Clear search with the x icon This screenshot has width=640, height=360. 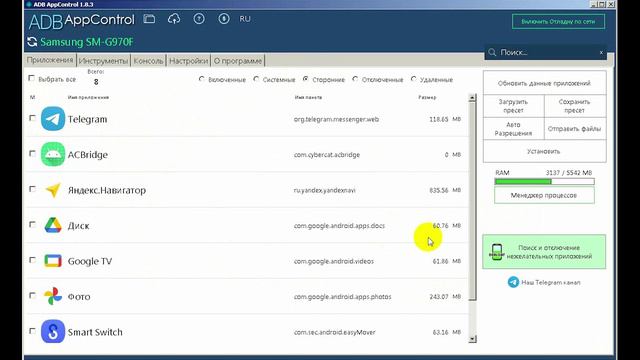[601, 52]
